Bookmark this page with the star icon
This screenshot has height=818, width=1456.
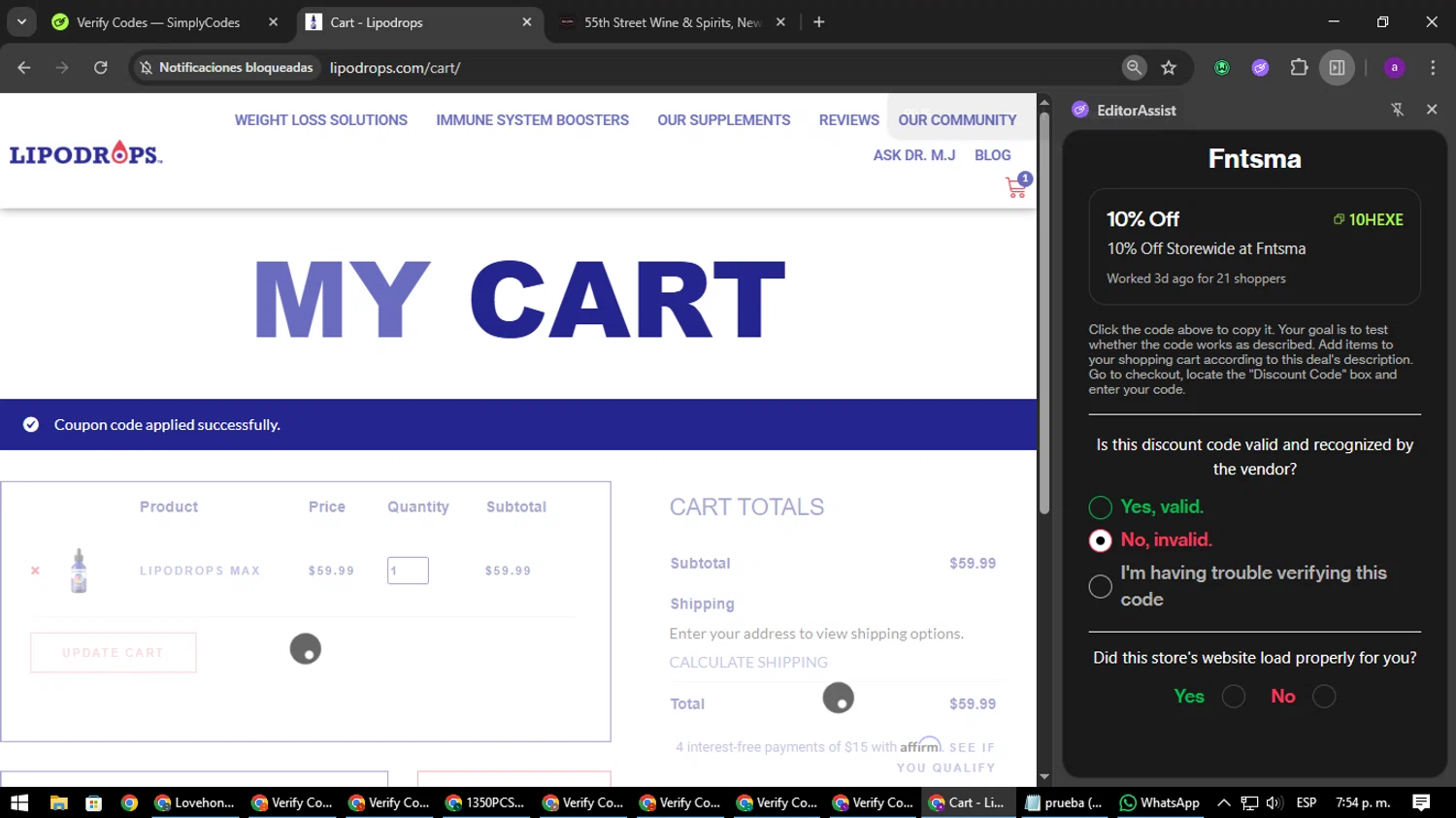(x=1169, y=68)
